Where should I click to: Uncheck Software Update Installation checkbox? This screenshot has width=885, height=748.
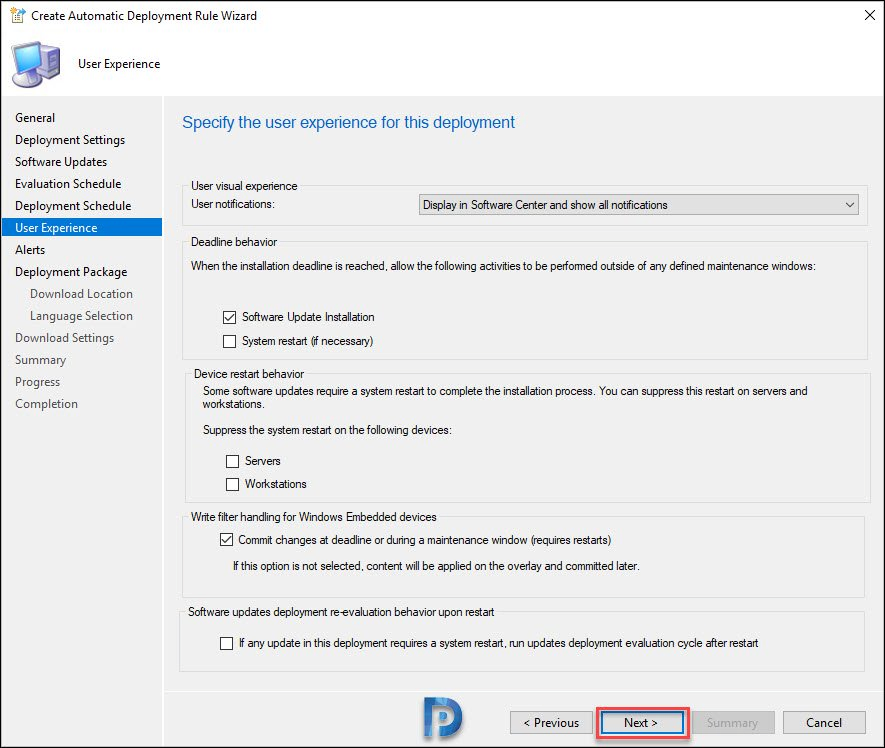pyautogui.click(x=229, y=317)
